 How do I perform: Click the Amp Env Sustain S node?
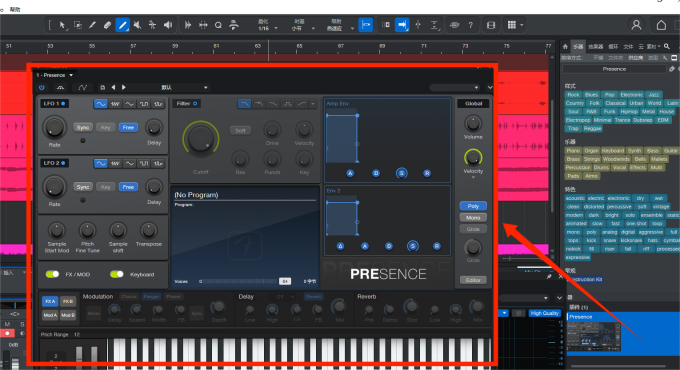pyautogui.click(x=402, y=173)
